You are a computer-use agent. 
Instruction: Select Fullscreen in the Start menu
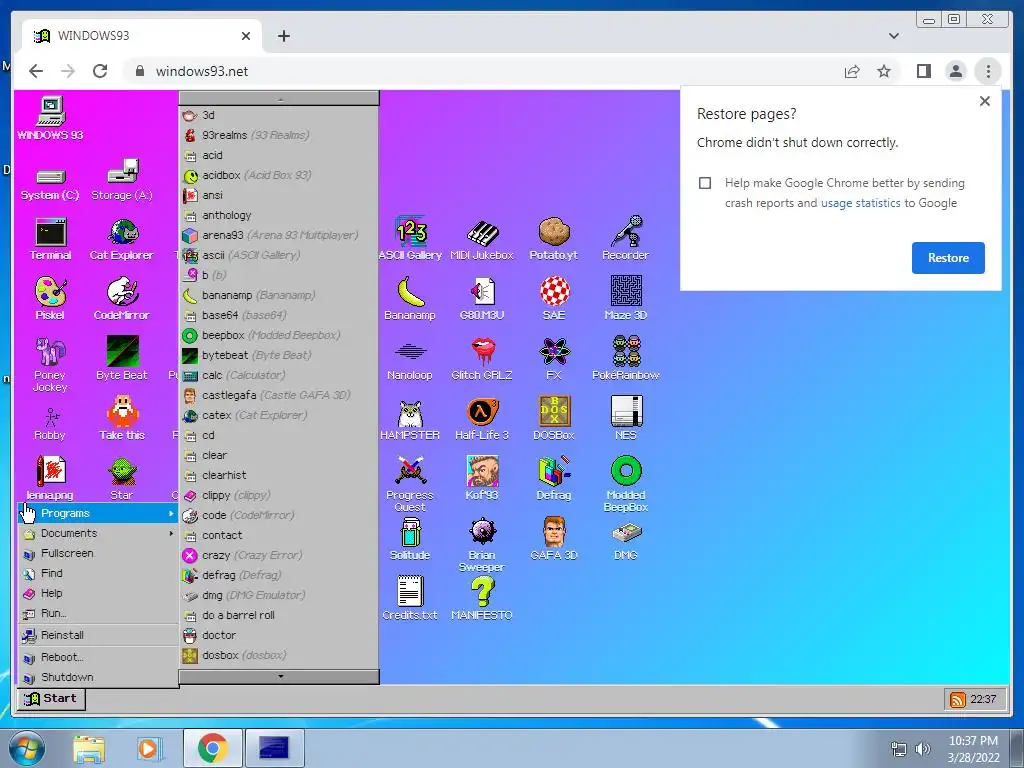pyautogui.click(x=98, y=553)
